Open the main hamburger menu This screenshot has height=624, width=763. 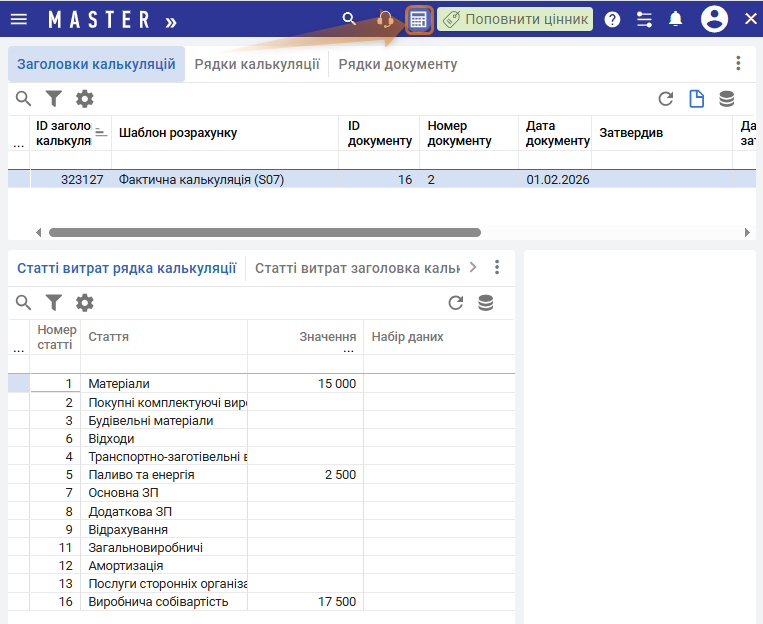click(19, 19)
